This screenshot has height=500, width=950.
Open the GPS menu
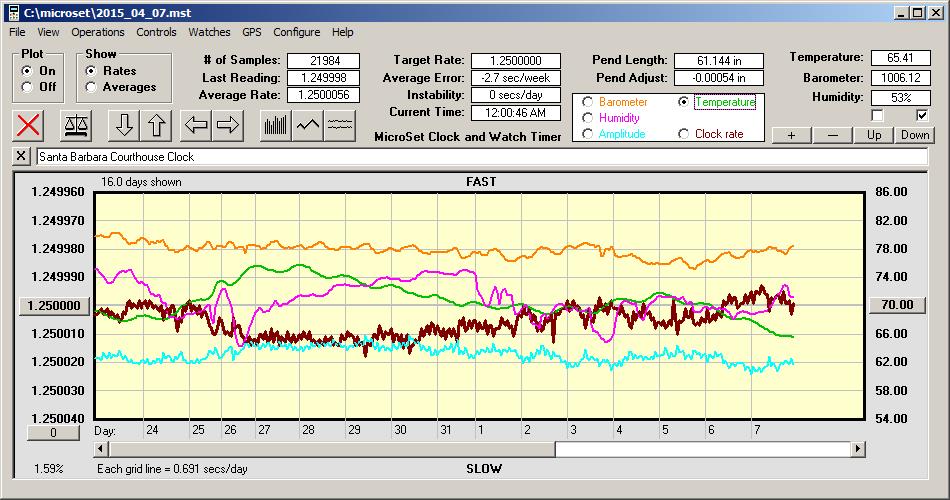(251, 32)
